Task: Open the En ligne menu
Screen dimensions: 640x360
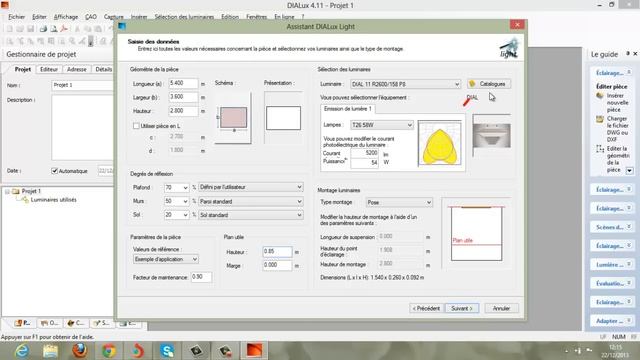Action: (284, 17)
